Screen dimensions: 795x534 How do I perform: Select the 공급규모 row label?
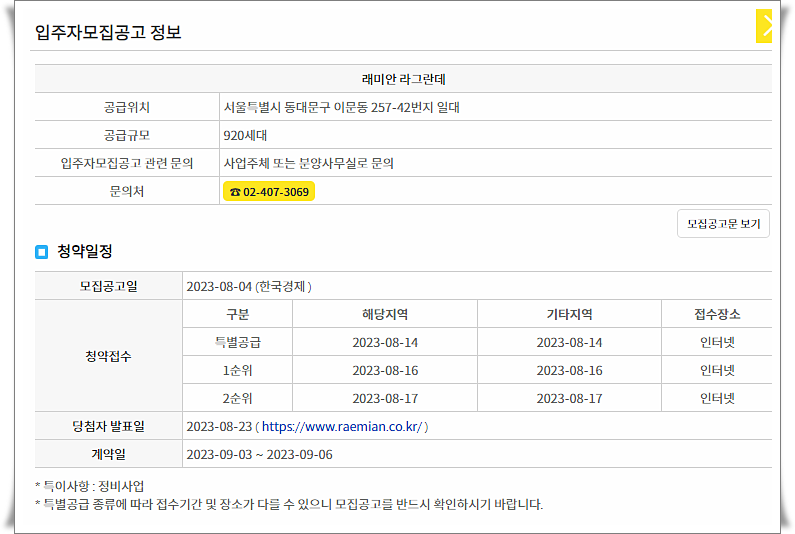point(127,135)
